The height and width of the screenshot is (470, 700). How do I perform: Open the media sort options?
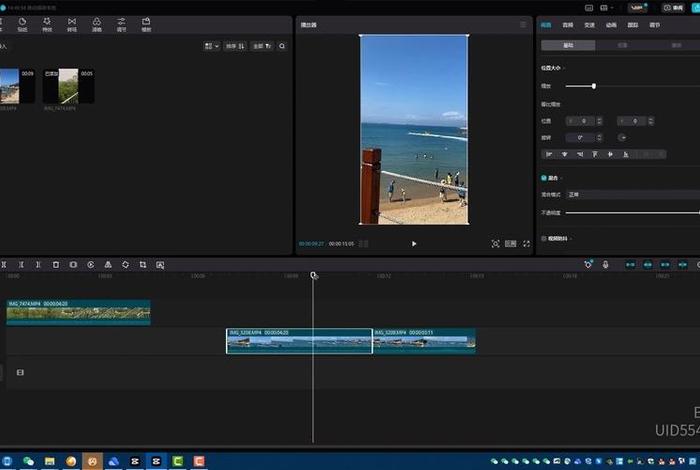(x=235, y=46)
